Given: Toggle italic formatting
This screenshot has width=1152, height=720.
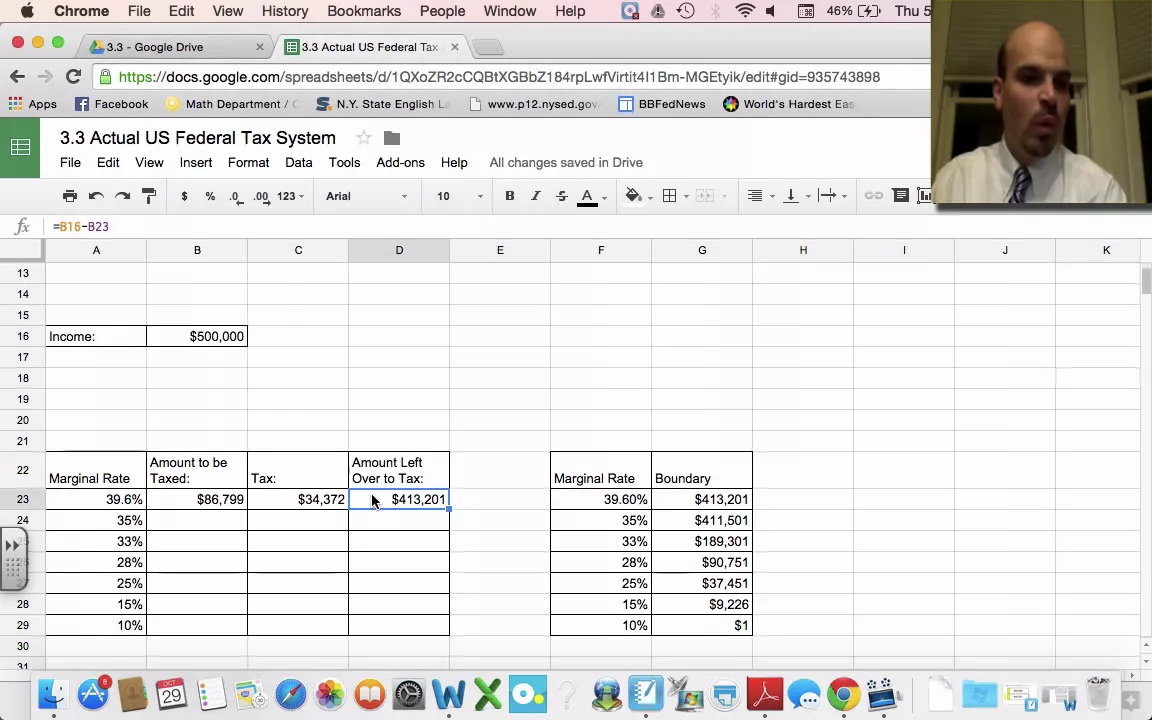Looking at the screenshot, I should pos(536,196).
